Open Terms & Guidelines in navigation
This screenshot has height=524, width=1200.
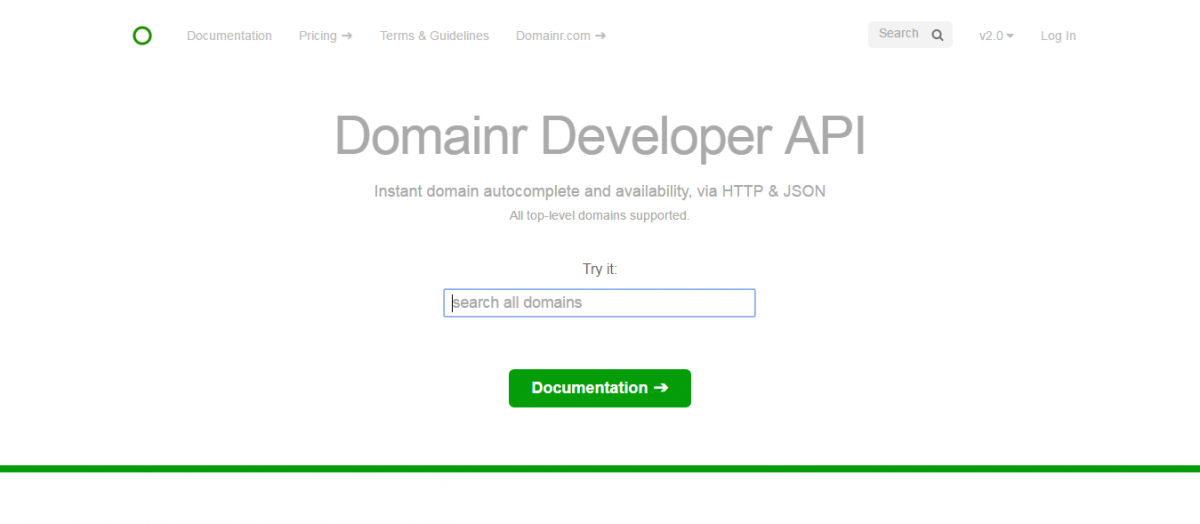pyautogui.click(x=434, y=36)
